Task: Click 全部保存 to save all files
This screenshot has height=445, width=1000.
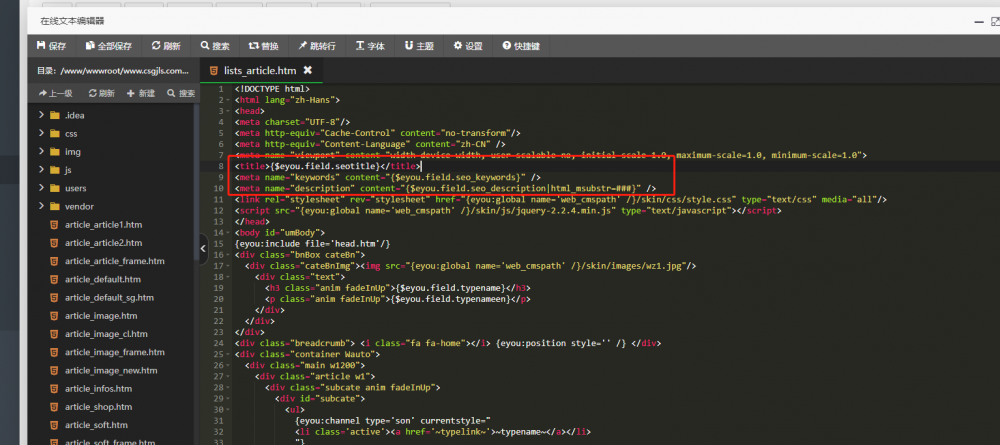Action: pyautogui.click(x=108, y=46)
